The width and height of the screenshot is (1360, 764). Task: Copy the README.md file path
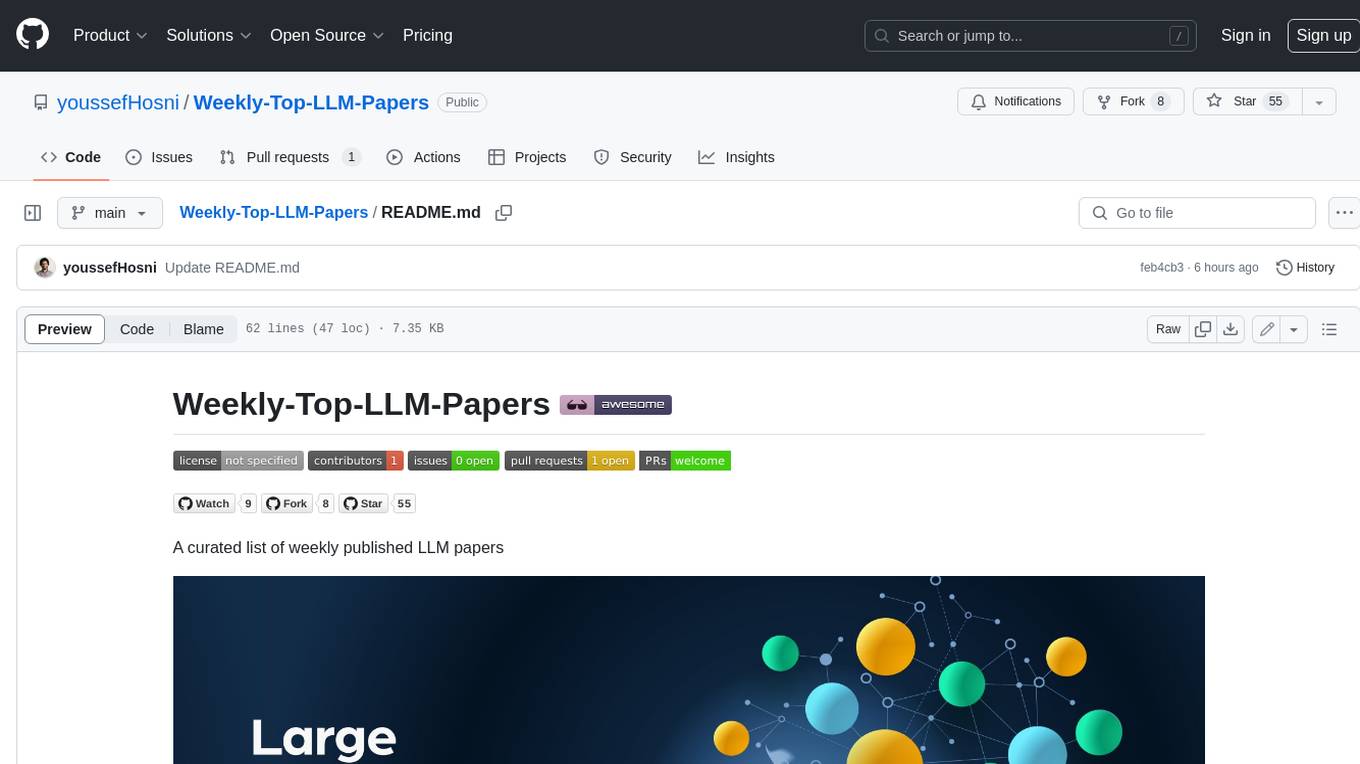click(504, 213)
